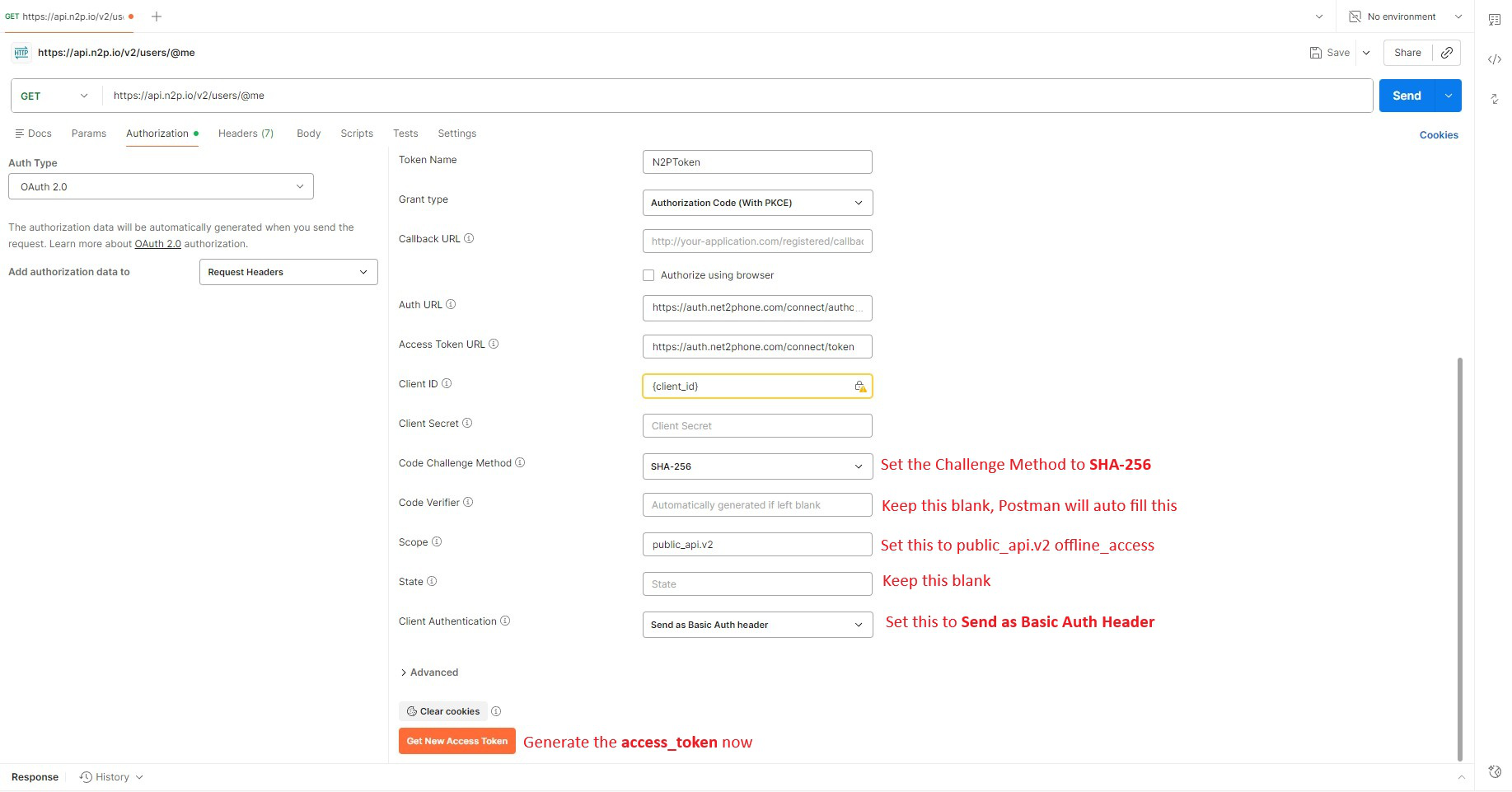Click the bottom-right sidebar tool icon
The width and height of the screenshot is (1512, 792).
[x=1495, y=772]
